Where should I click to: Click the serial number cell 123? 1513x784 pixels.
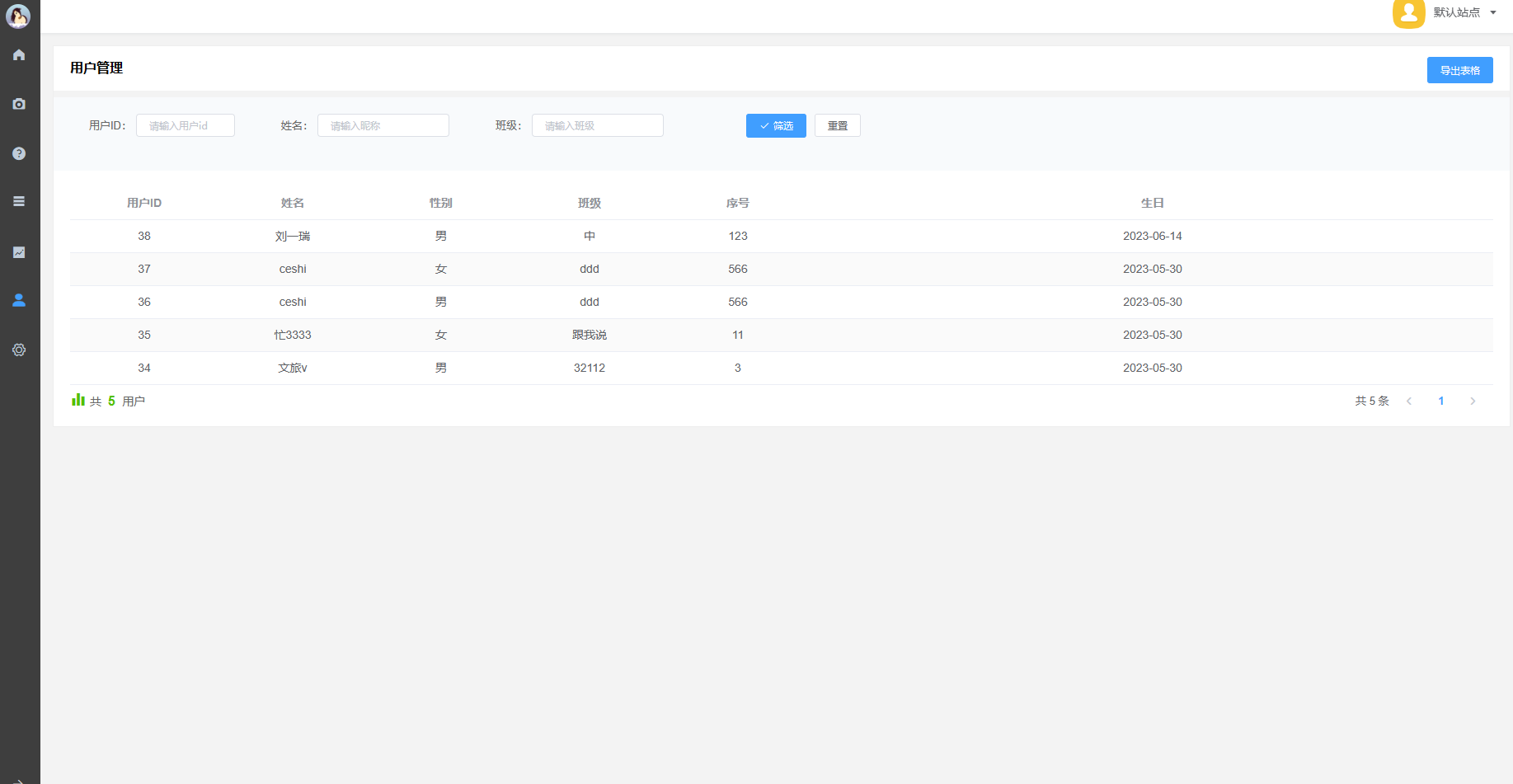738,236
